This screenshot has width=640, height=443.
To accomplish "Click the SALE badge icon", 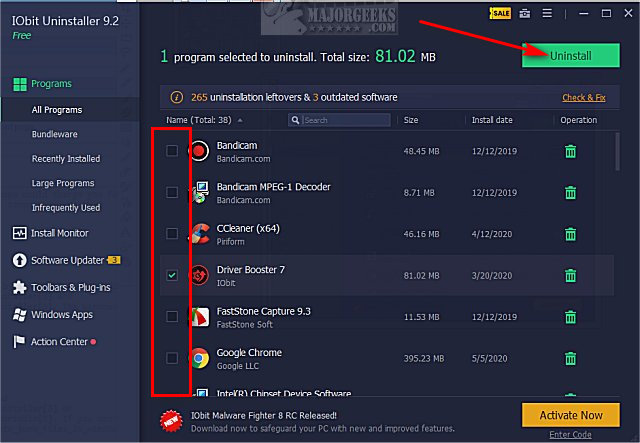I will coord(500,13).
